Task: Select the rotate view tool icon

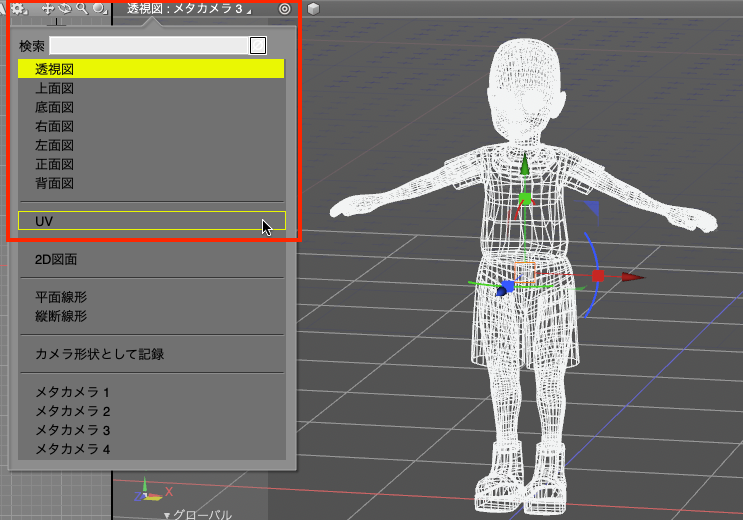Action: [64, 8]
